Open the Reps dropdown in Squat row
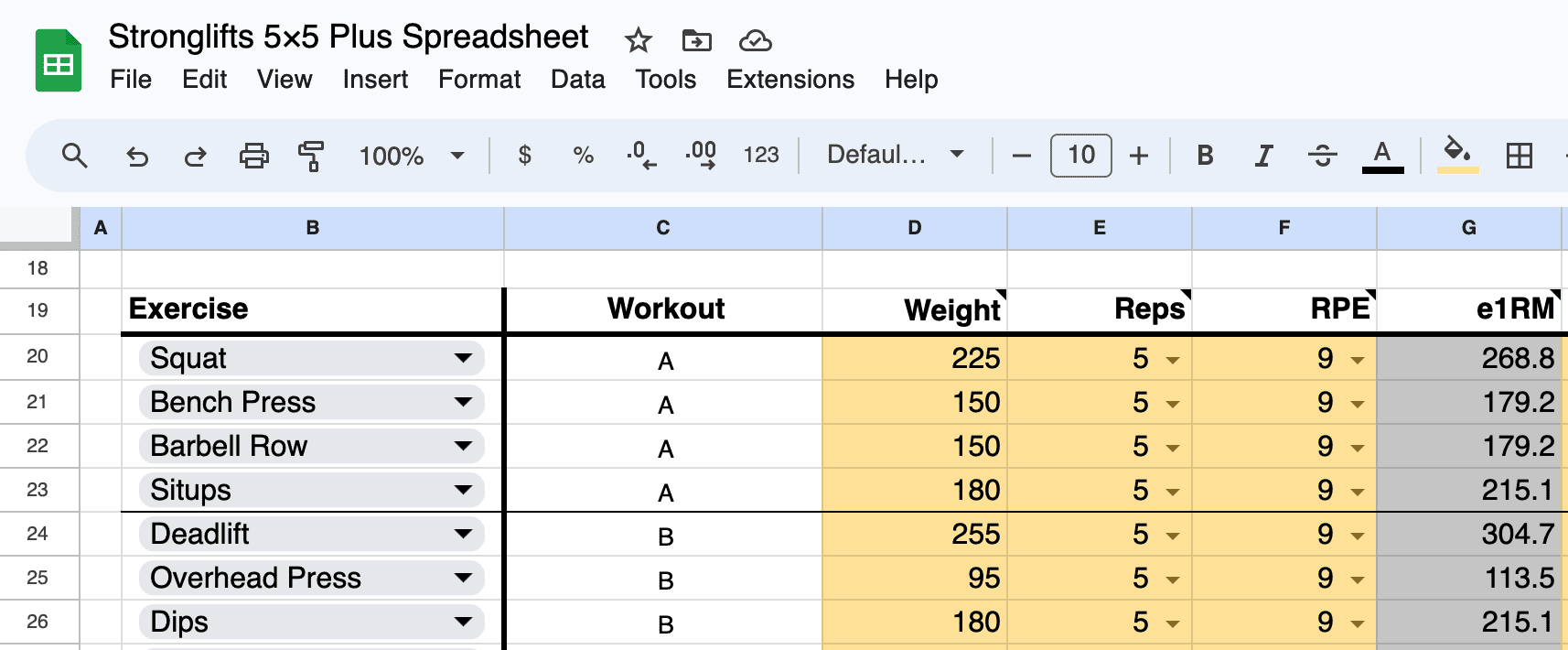1568x650 pixels. [x=1172, y=360]
